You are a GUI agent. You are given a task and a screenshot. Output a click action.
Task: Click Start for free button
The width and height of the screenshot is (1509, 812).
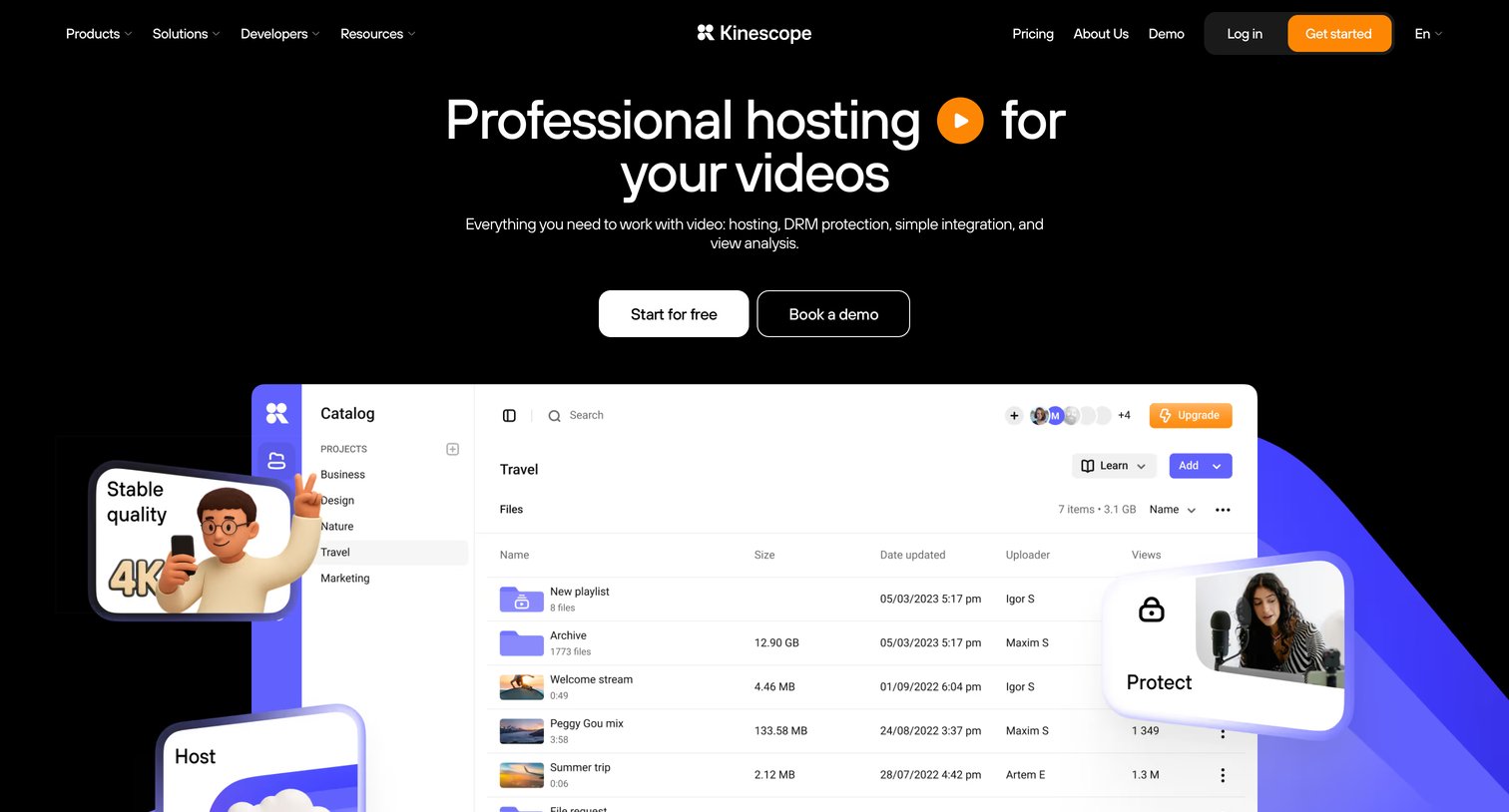click(674, 314)
